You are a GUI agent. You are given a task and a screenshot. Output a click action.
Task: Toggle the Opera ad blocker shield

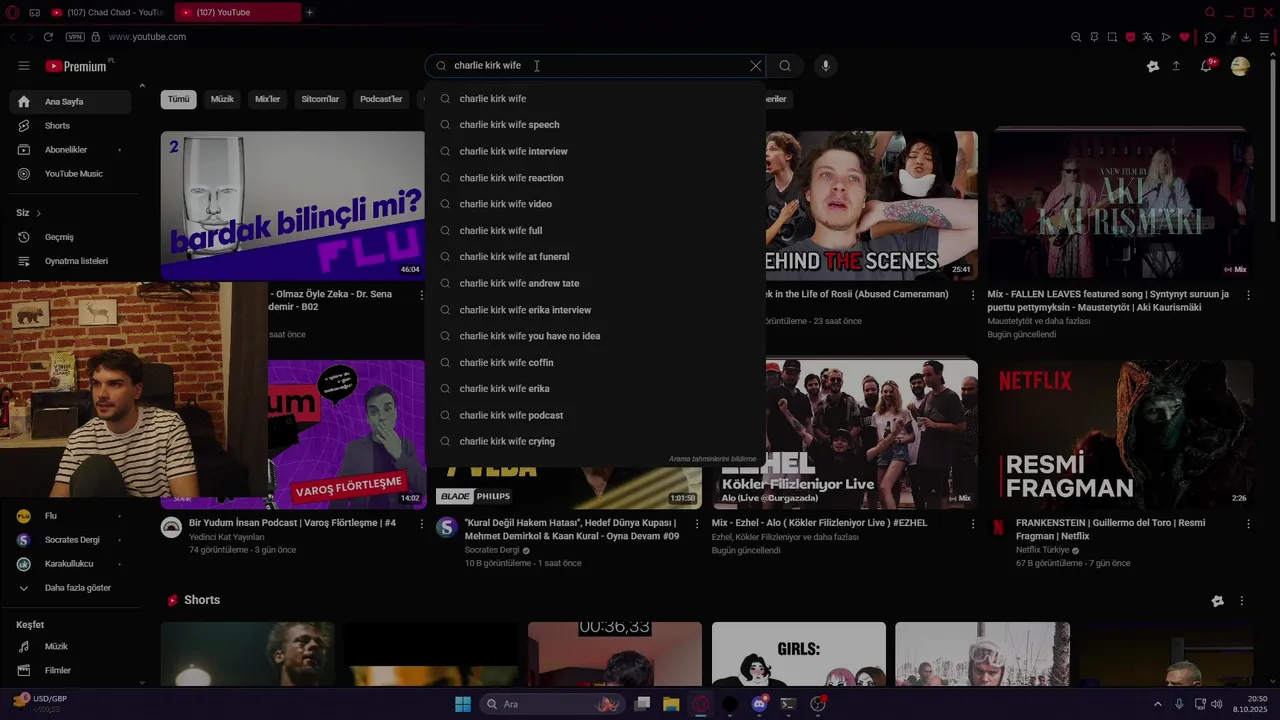[1130, 37]
